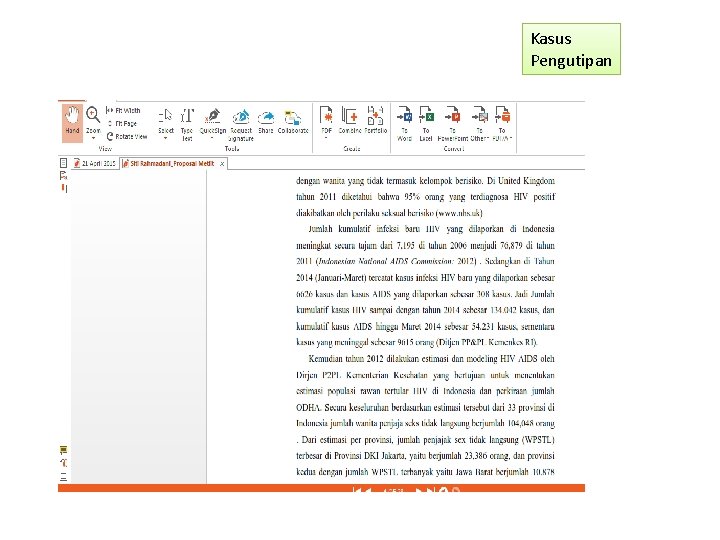
Task: Close the Siti Rahmadani_Proposal tab
Action: 222,163
